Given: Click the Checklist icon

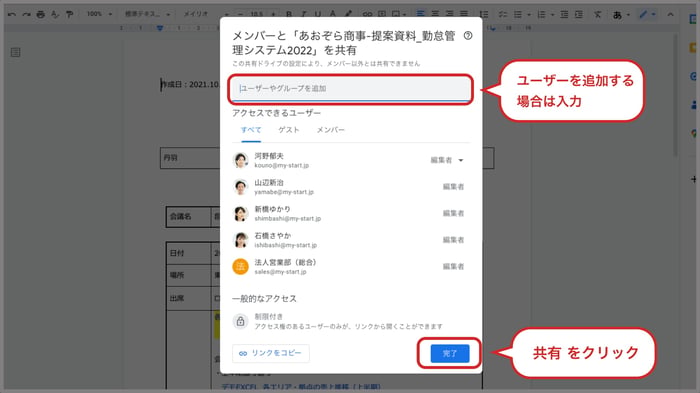Looking at the screenshot, I should (503, 14).
